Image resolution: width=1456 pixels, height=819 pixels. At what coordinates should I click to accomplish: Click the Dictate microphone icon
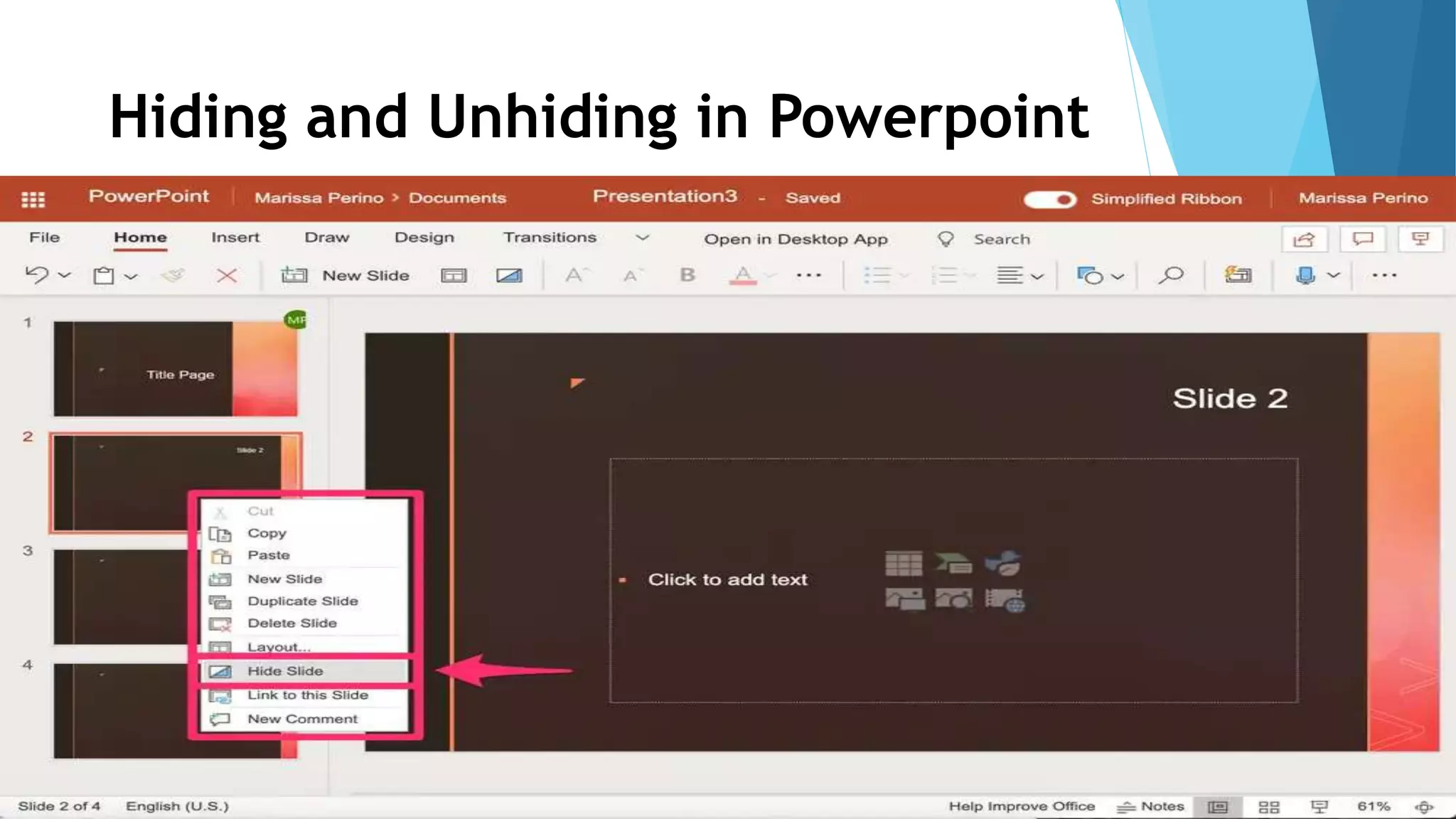coord(1306,275)
